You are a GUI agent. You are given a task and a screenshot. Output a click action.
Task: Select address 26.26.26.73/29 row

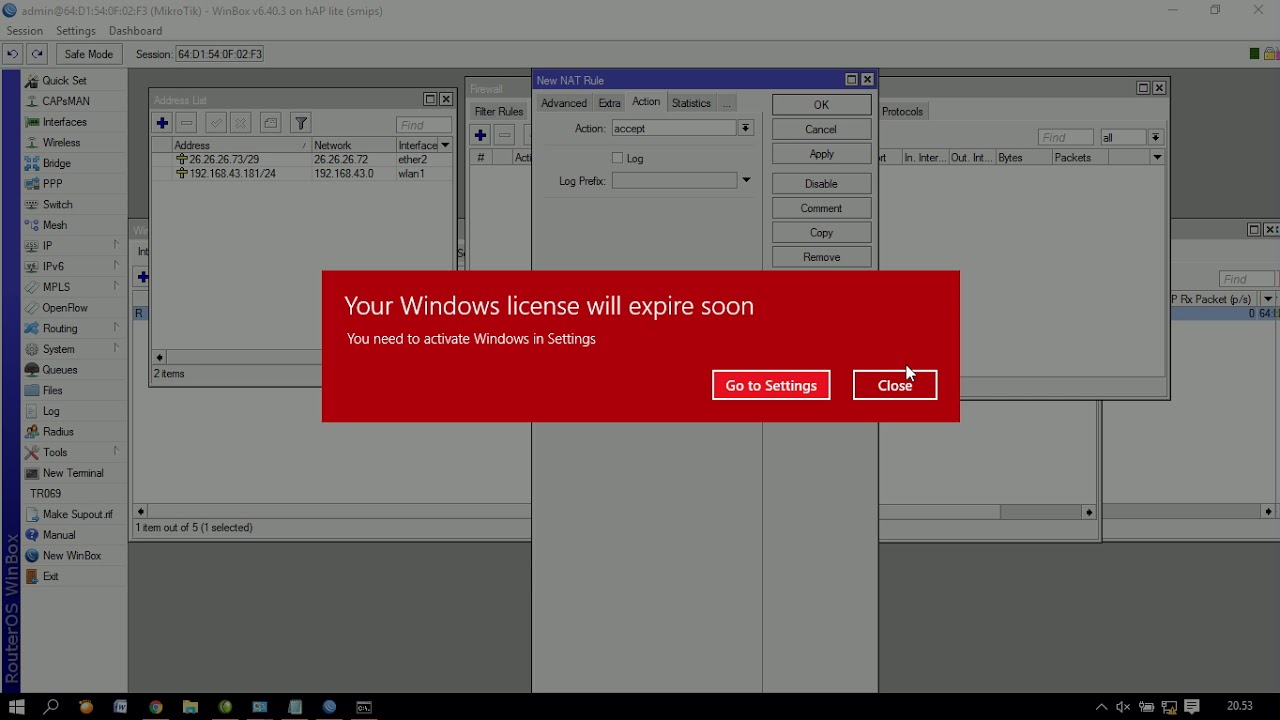(x=301, y=159)
